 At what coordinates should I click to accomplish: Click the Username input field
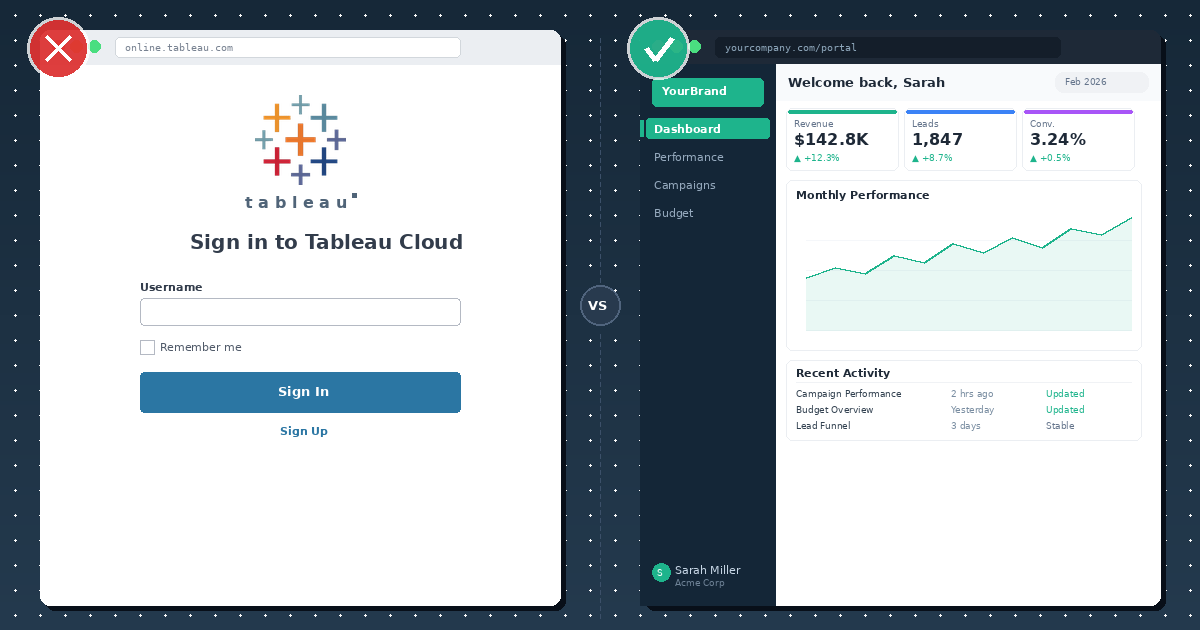(300, 312)
